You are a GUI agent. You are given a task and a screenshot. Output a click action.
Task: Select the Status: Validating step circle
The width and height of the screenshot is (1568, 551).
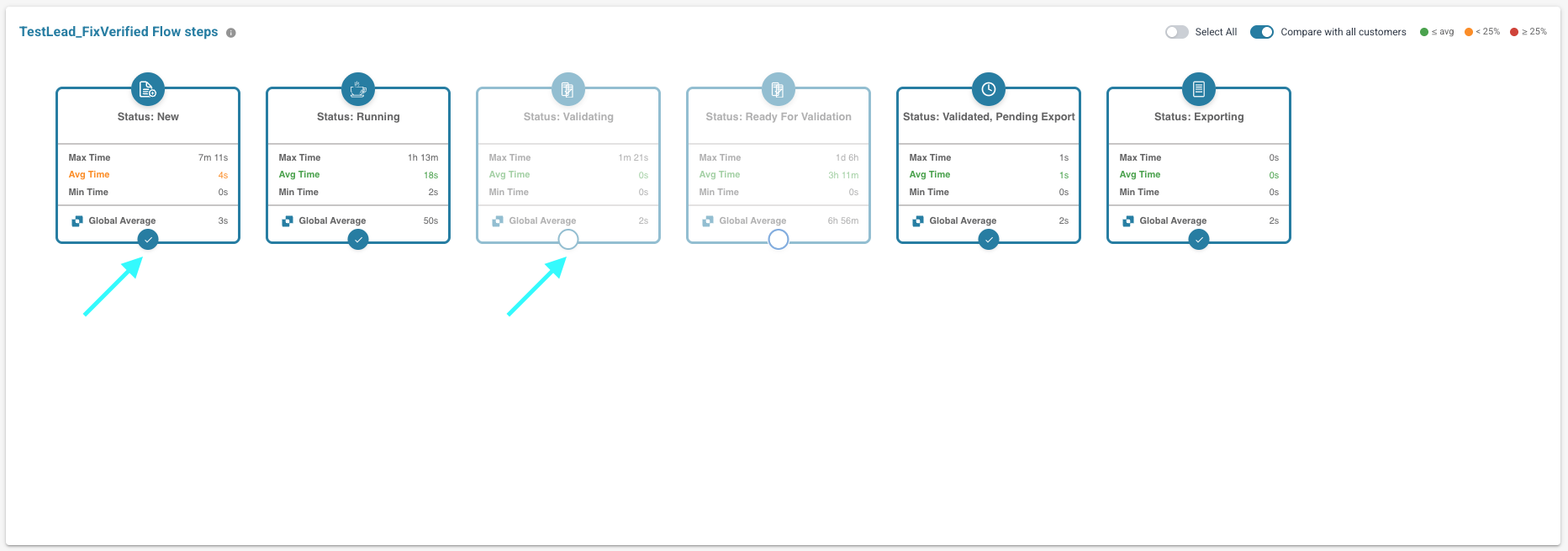tap(568, 240)
